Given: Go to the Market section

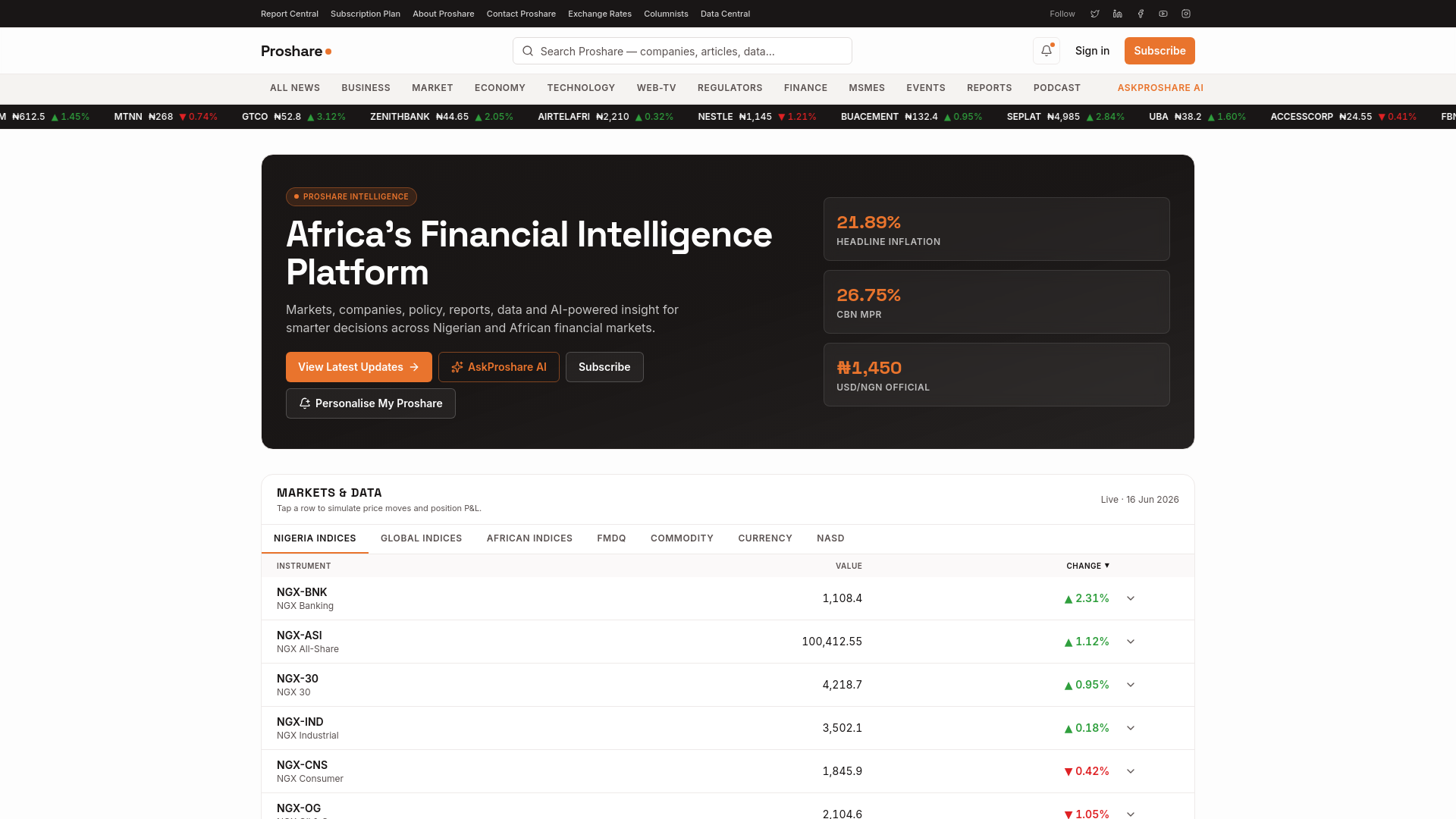Looking at the screenshot, I should point(432,88).
